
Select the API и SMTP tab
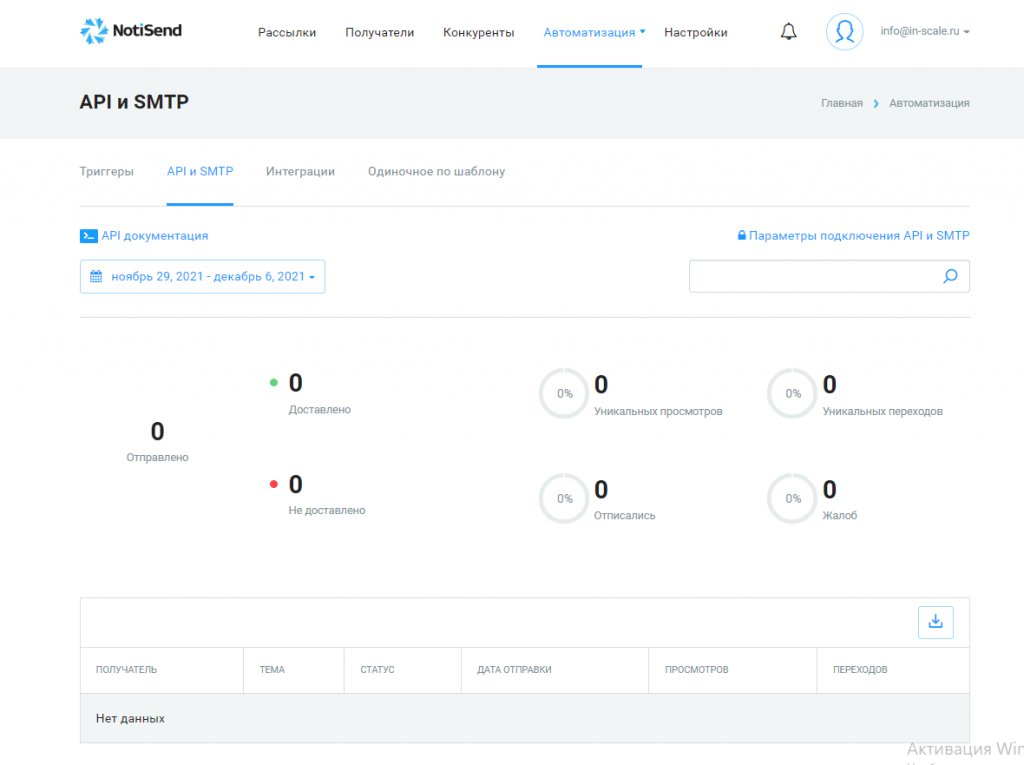tap(200, 171)
